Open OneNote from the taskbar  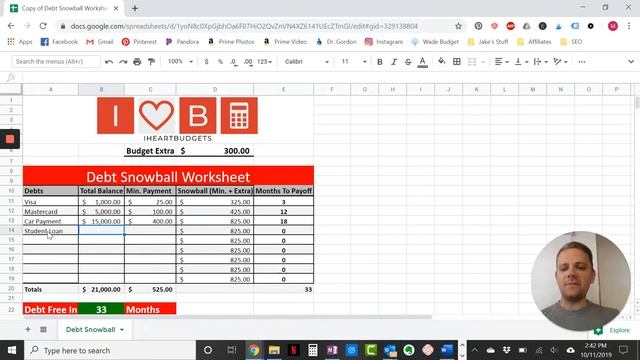point(332,350)
